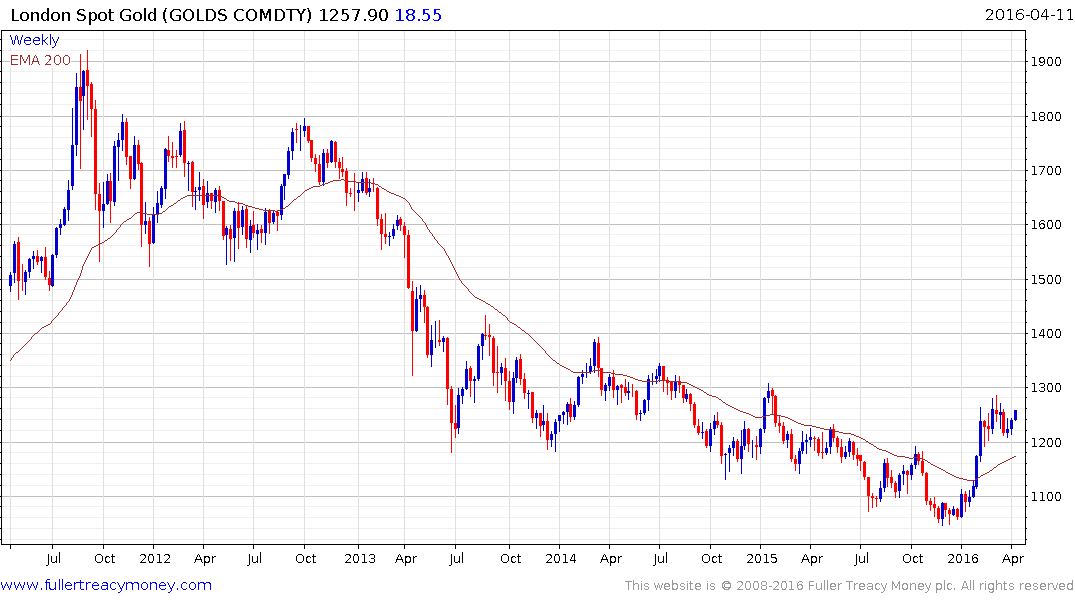
Task: Click the 1400 price axis label
Action: tap(1046, 334)
